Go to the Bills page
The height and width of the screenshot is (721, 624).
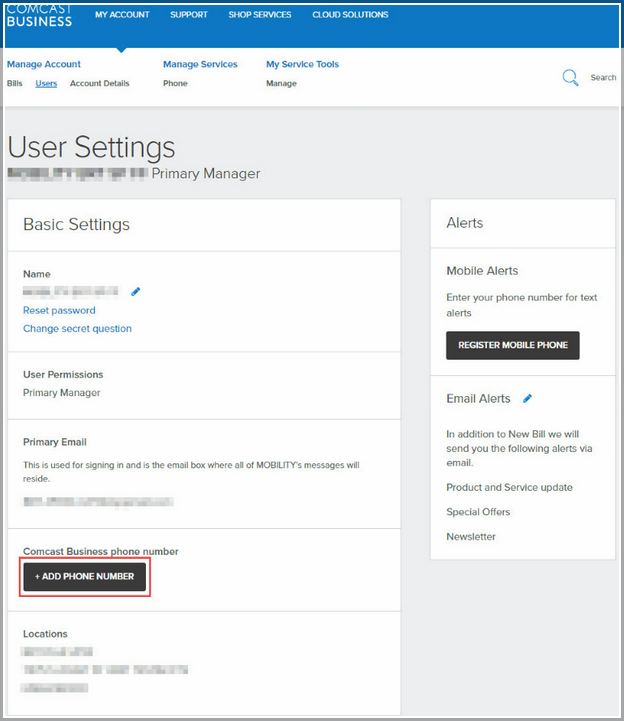pos(15,83)
